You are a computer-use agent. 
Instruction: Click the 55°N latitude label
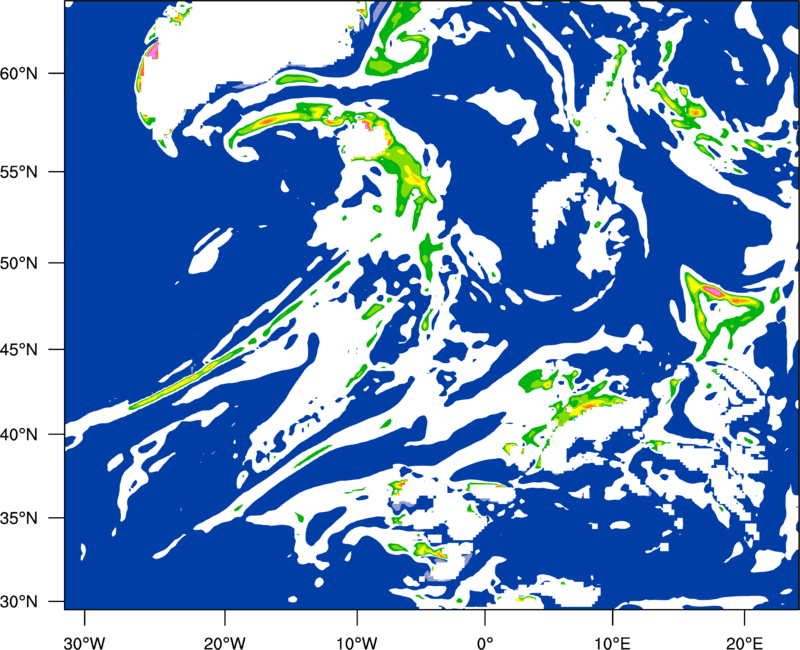click(19, 172)
